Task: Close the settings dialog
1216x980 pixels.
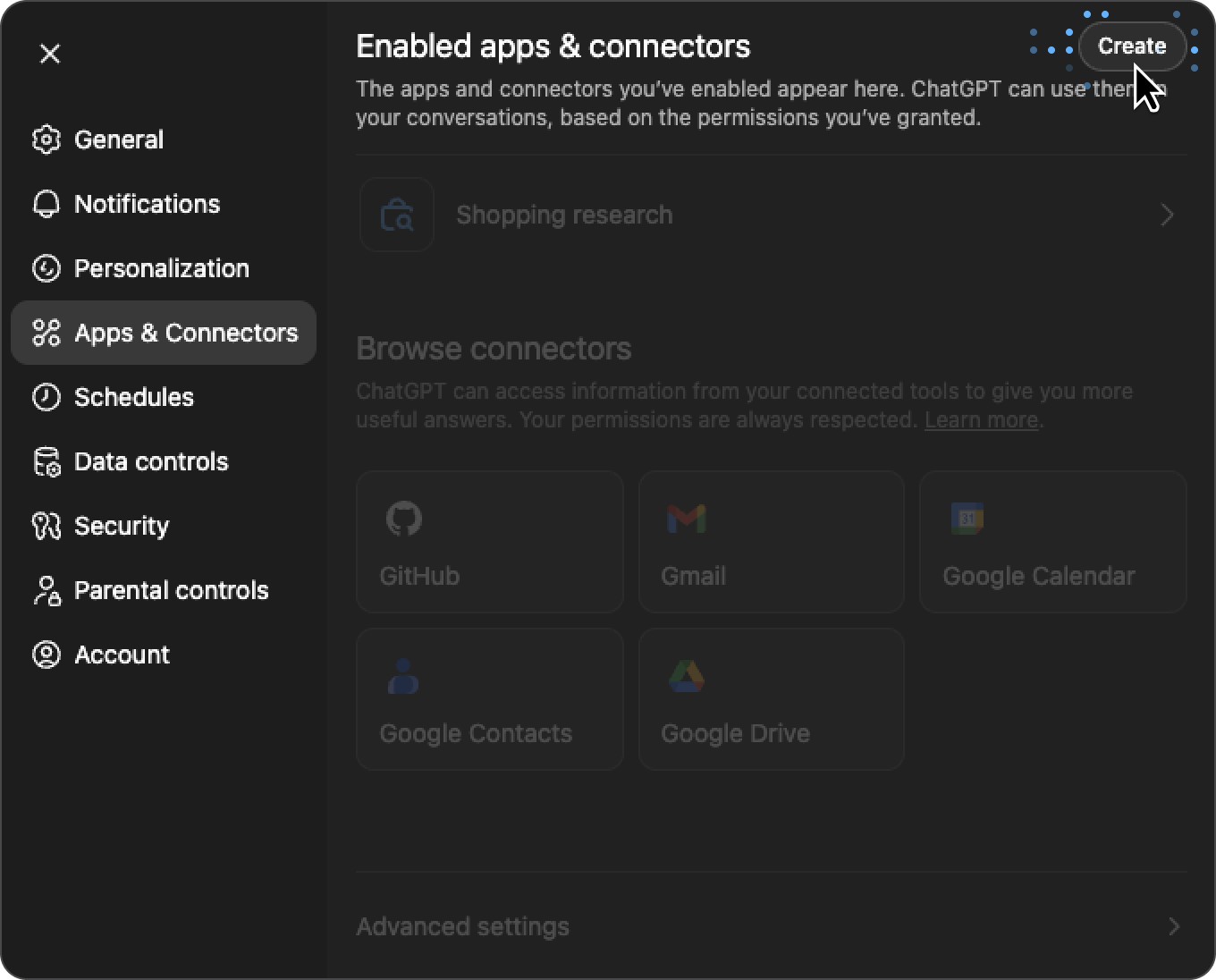Action: [x=50, y=55]
